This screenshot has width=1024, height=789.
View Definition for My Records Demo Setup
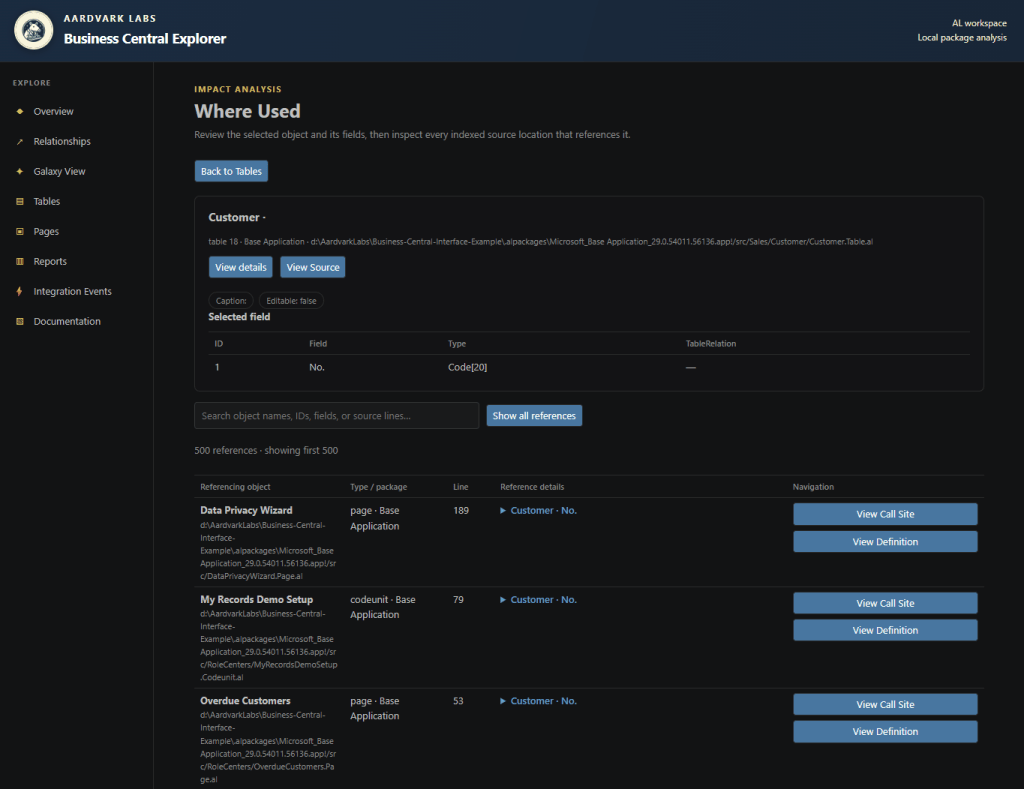(x=885, y=631)
